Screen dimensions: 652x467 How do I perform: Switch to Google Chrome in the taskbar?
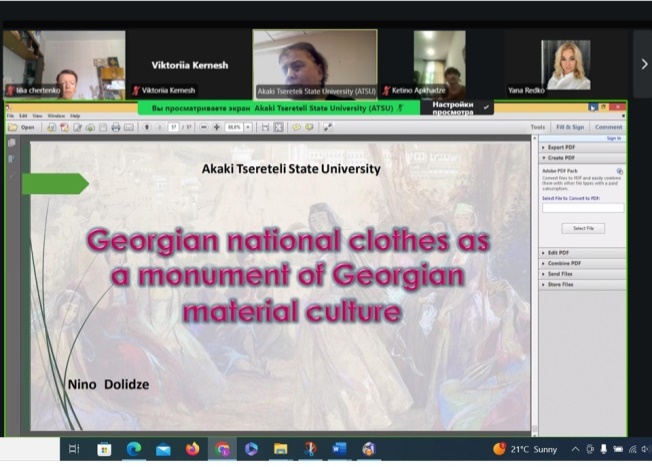pyautogui.click(x=222, y=449)
